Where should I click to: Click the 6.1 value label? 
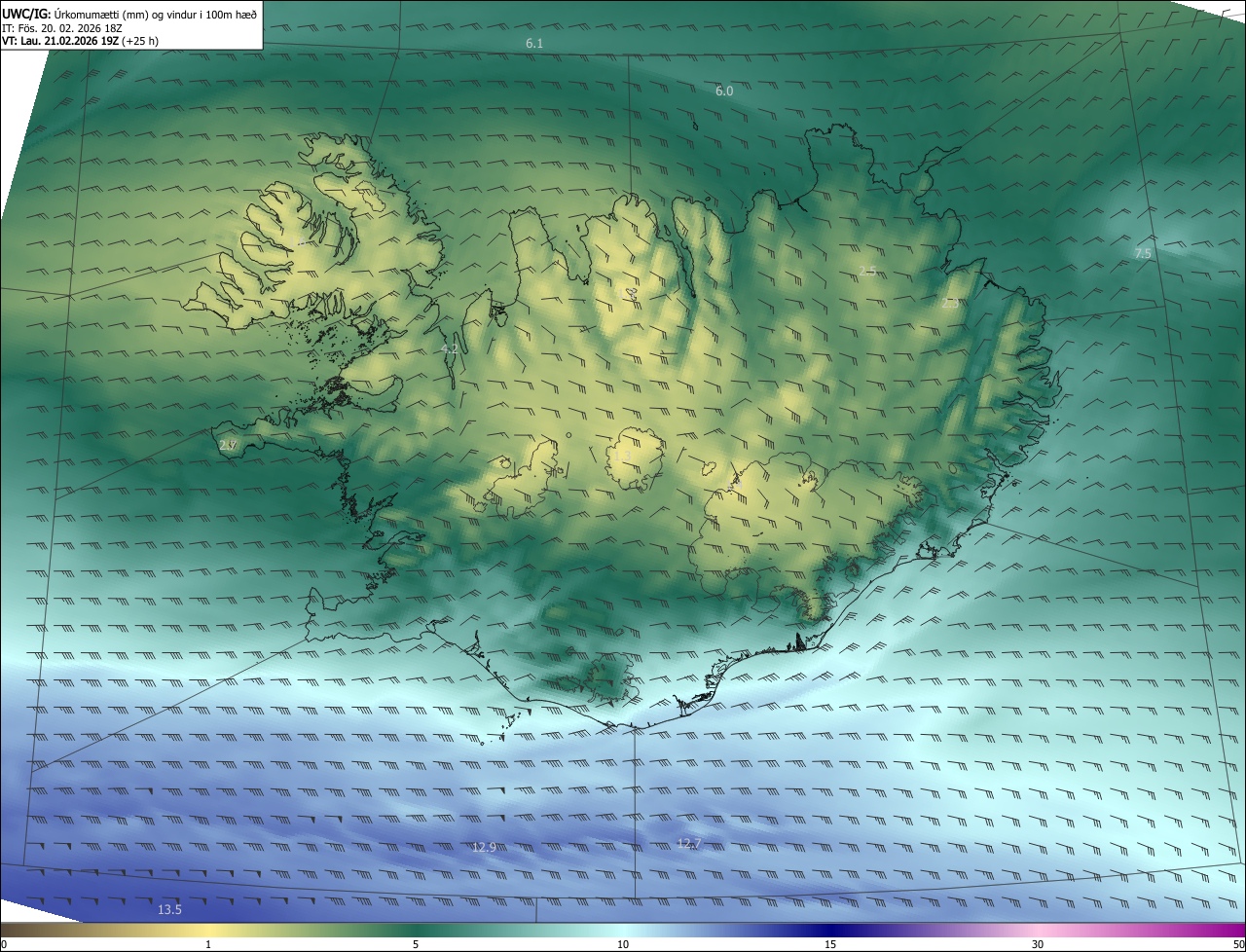coord(534,44)
